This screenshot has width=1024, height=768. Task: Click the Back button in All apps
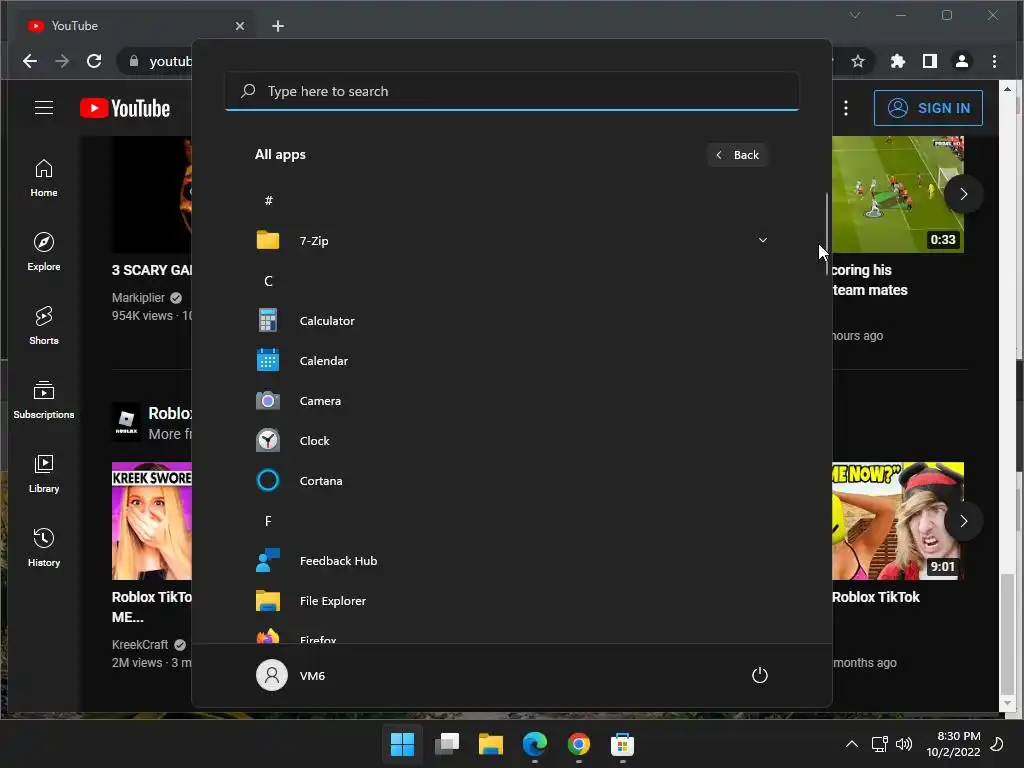(737, 155)
